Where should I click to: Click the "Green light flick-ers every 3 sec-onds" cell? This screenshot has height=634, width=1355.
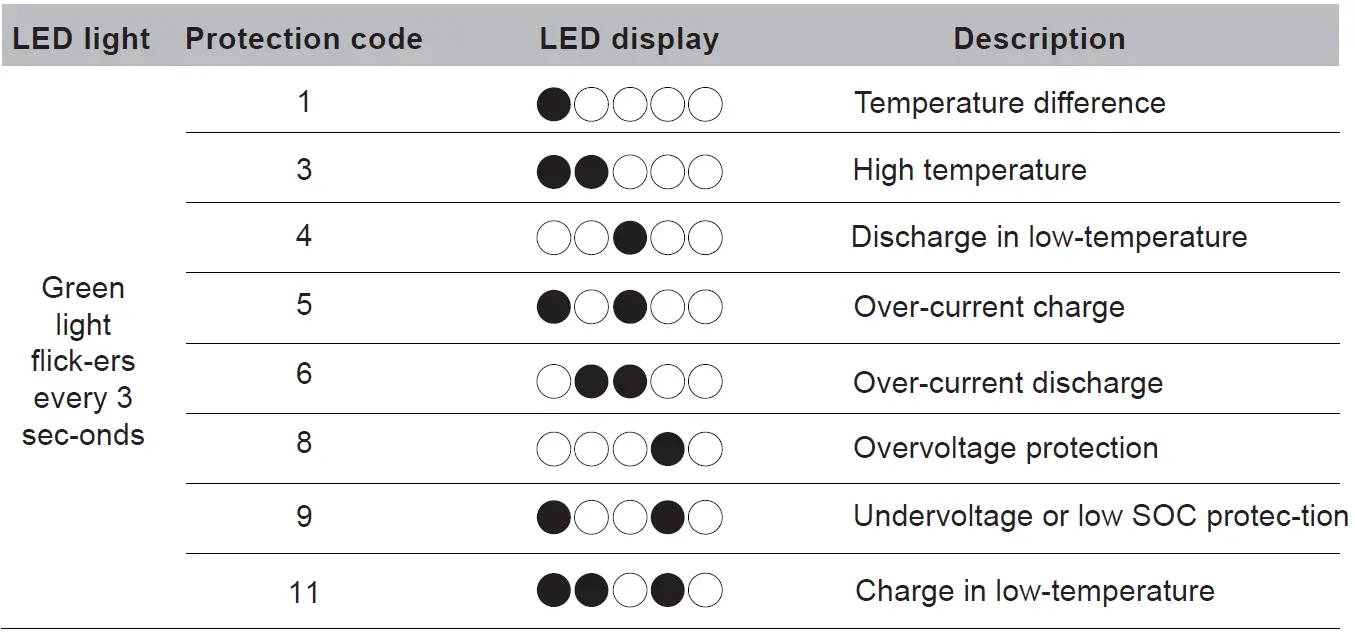pos(83,361)
